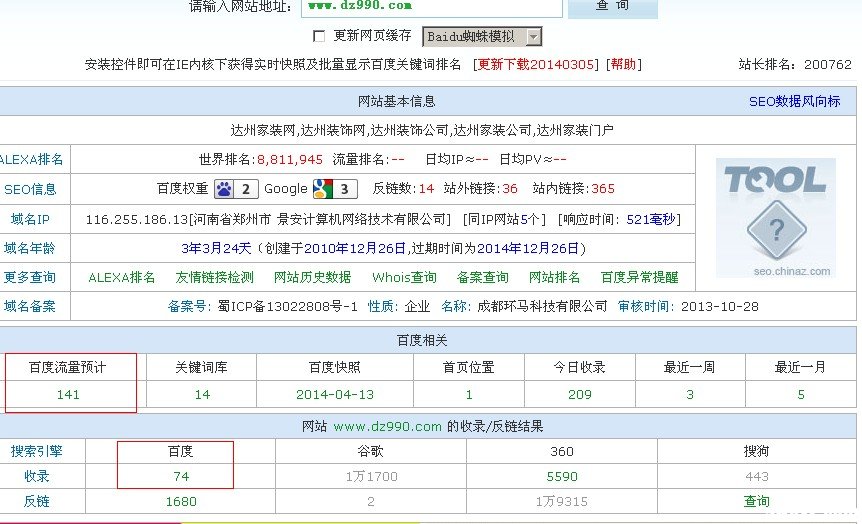Open SEO数据风向标 link
Screen dimensions: 862x524
pos(794,101)
